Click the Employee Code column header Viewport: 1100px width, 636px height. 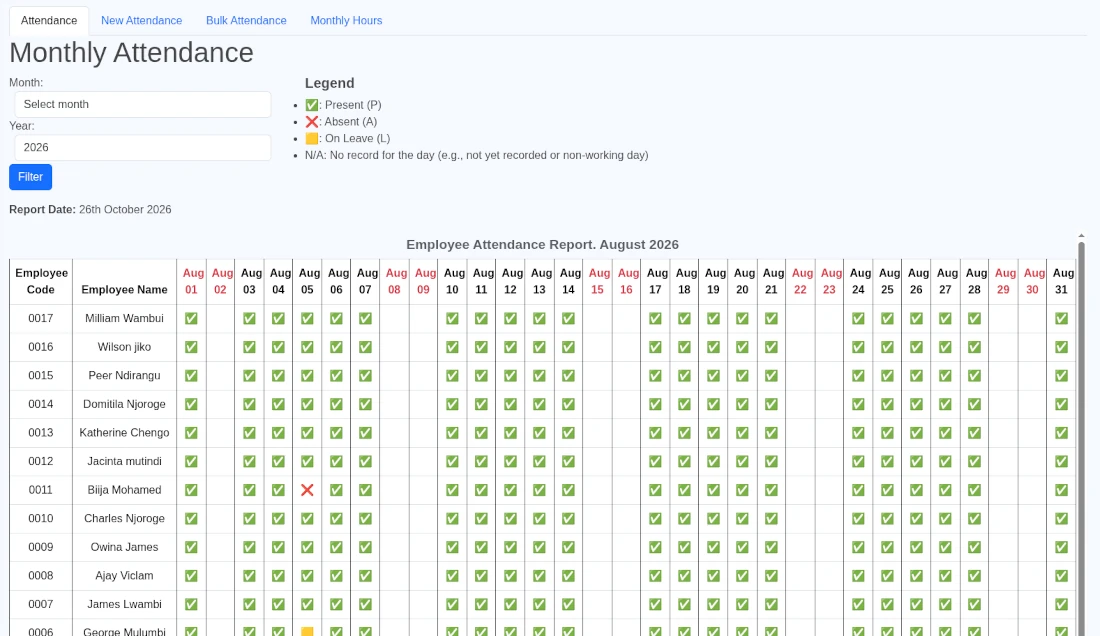41,281
